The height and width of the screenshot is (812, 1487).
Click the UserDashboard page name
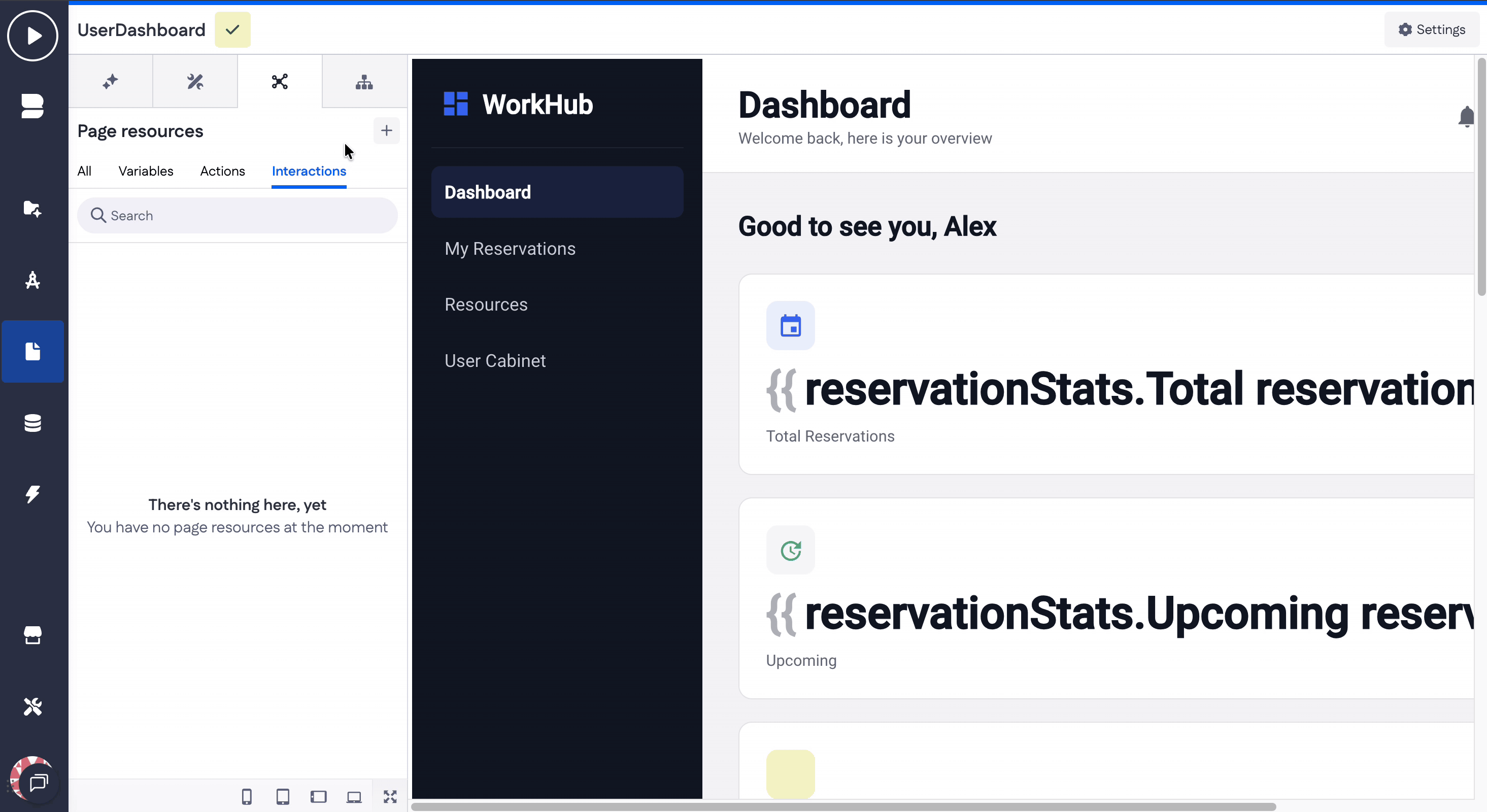point(142,30)
